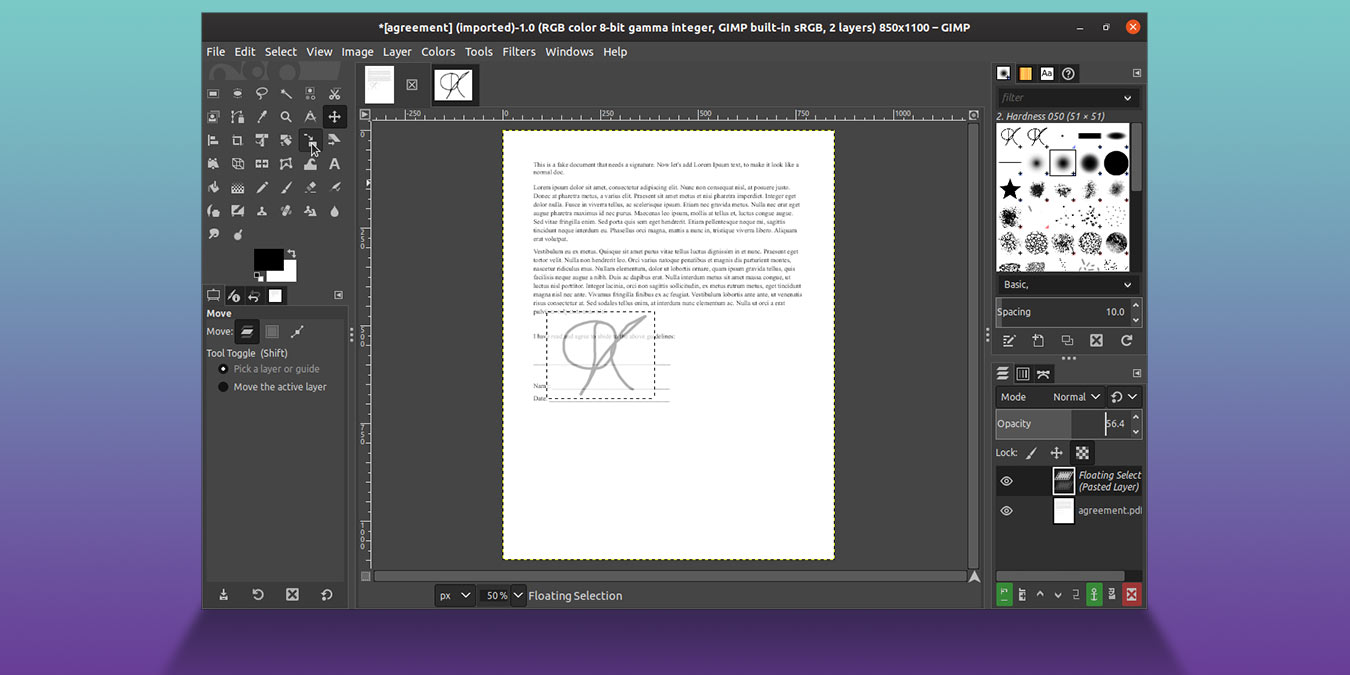This screenshot has height=675, width=1350.
Task: Select the Zoom tool
Action: pyautogui.click(x=286, y=116)
